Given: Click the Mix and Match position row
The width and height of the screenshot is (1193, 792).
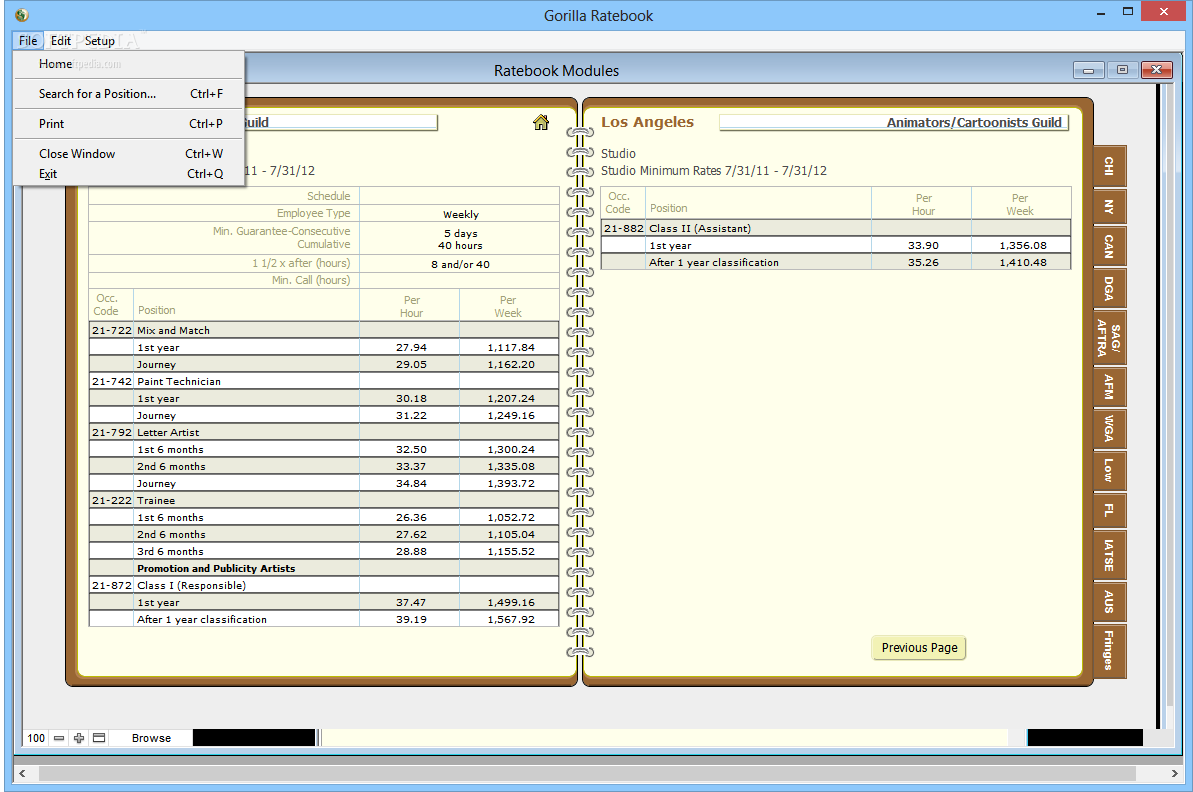Looking at the screenshot, I should 324,330.
